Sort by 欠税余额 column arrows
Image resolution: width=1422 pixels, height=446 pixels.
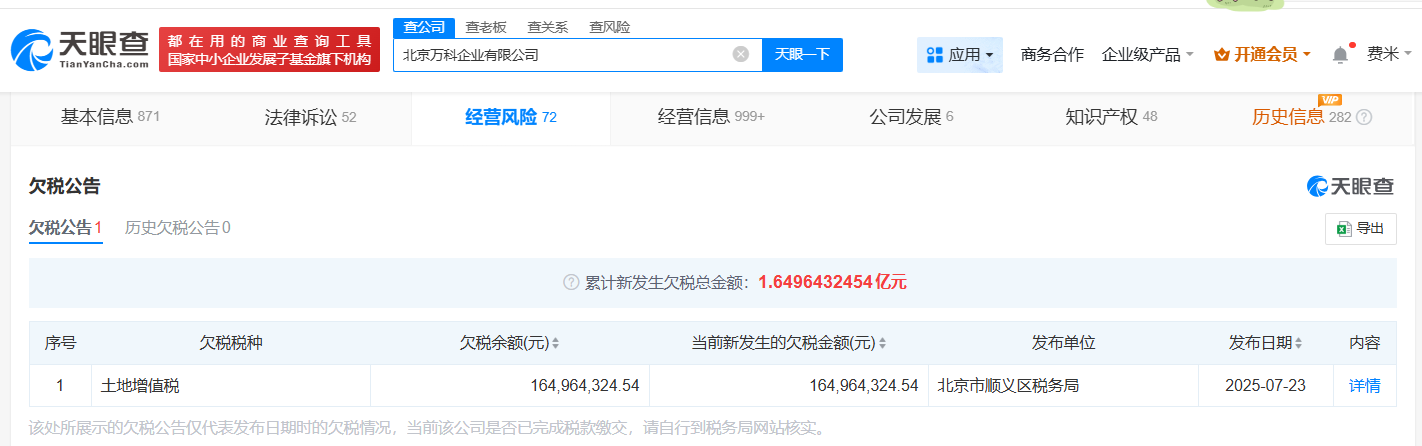click(556, 344)
